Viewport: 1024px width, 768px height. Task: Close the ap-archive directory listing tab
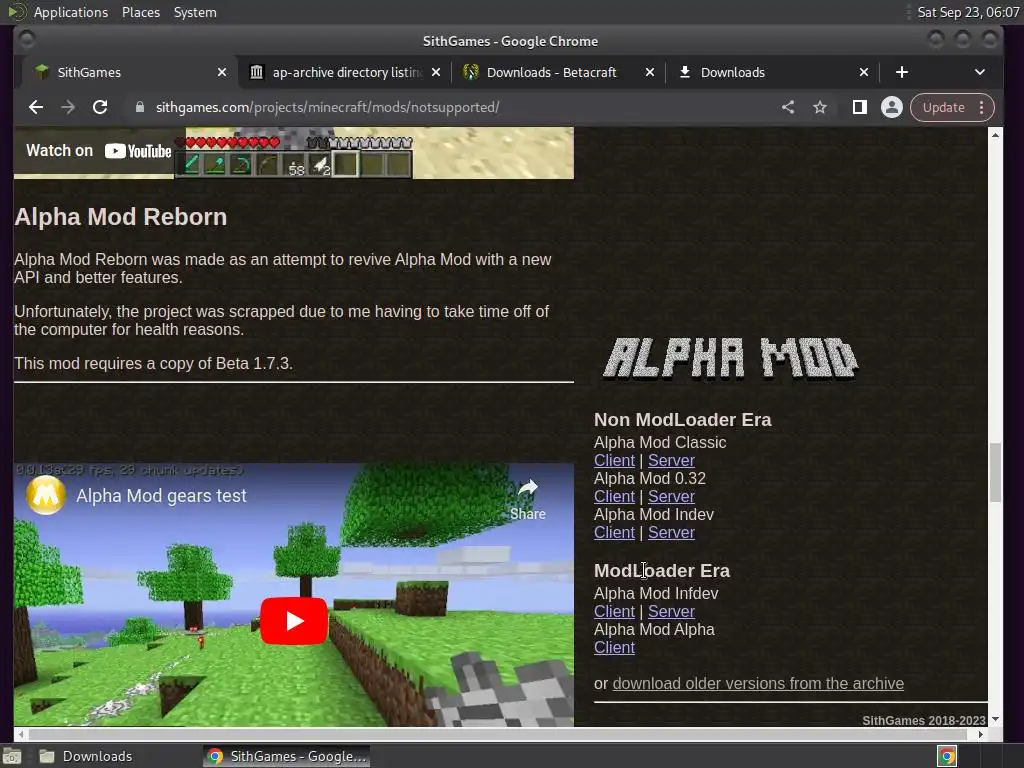point(436,72)
